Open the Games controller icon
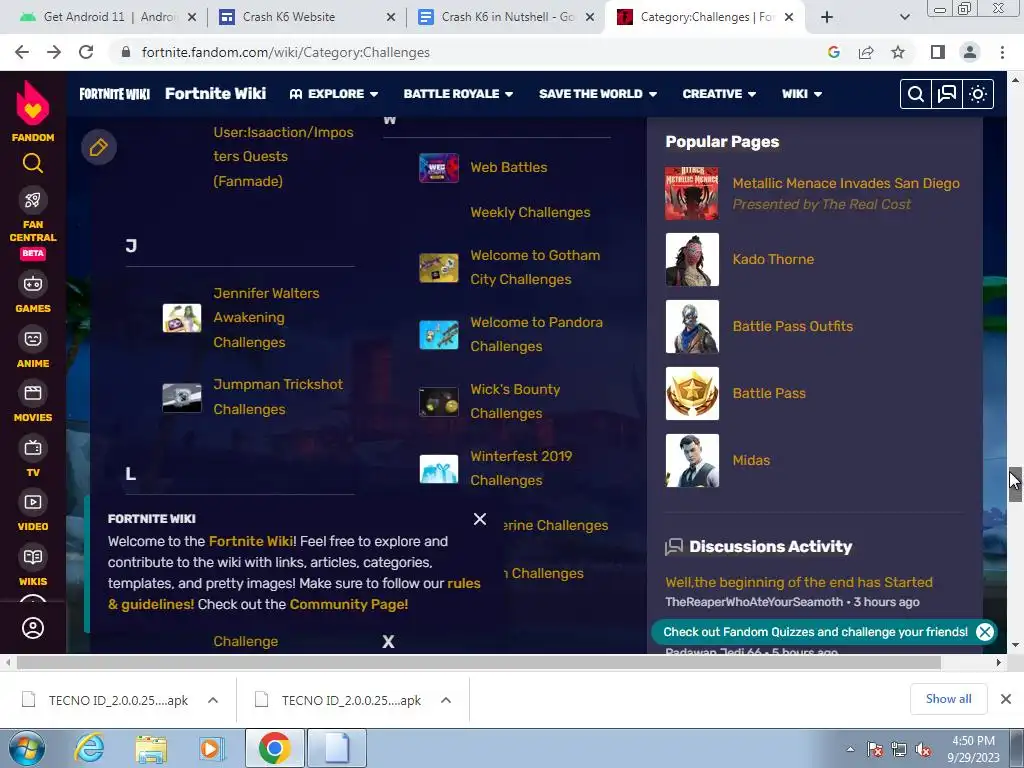 33,284
